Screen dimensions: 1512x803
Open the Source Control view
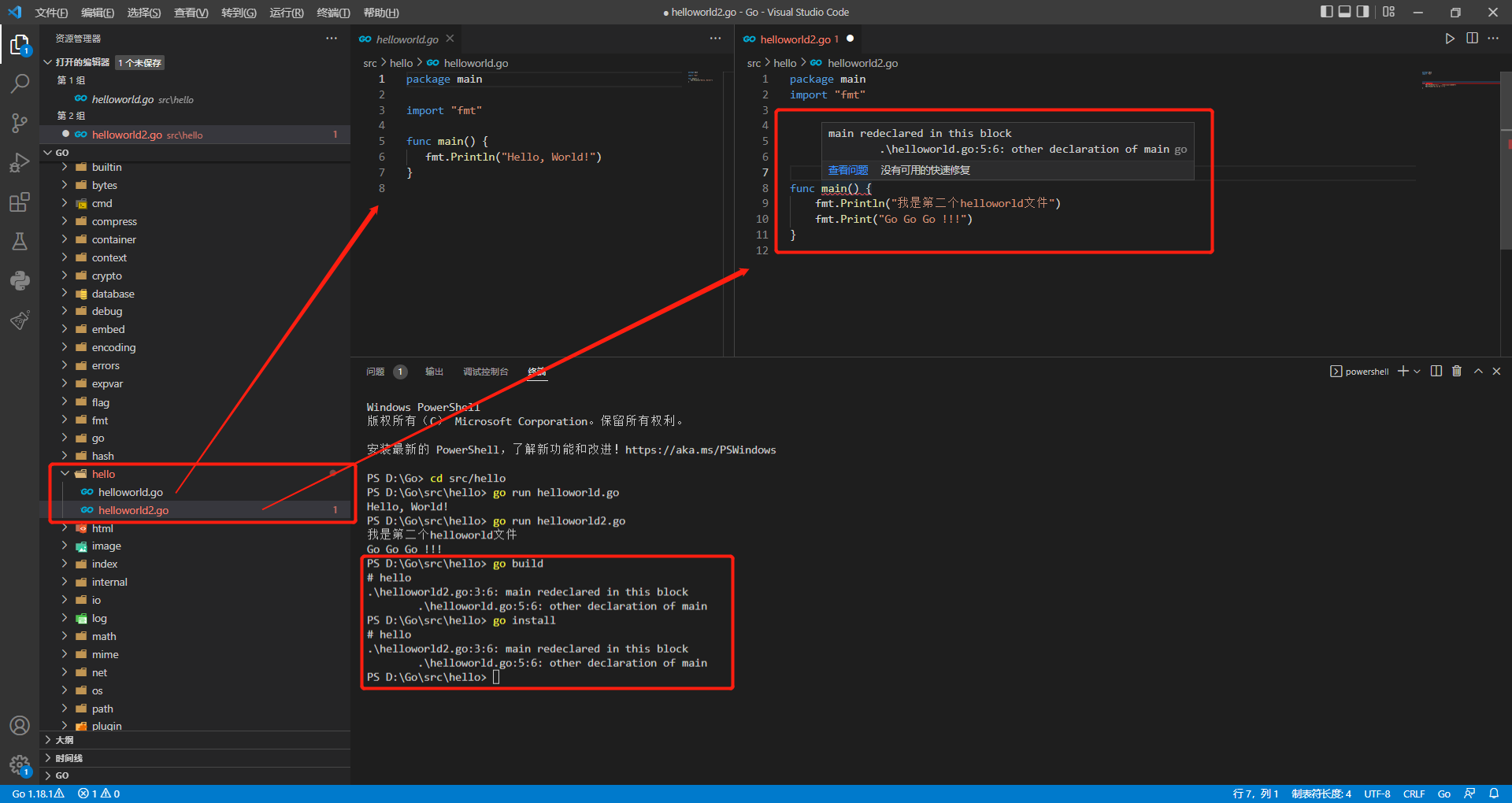click(20, 123)
